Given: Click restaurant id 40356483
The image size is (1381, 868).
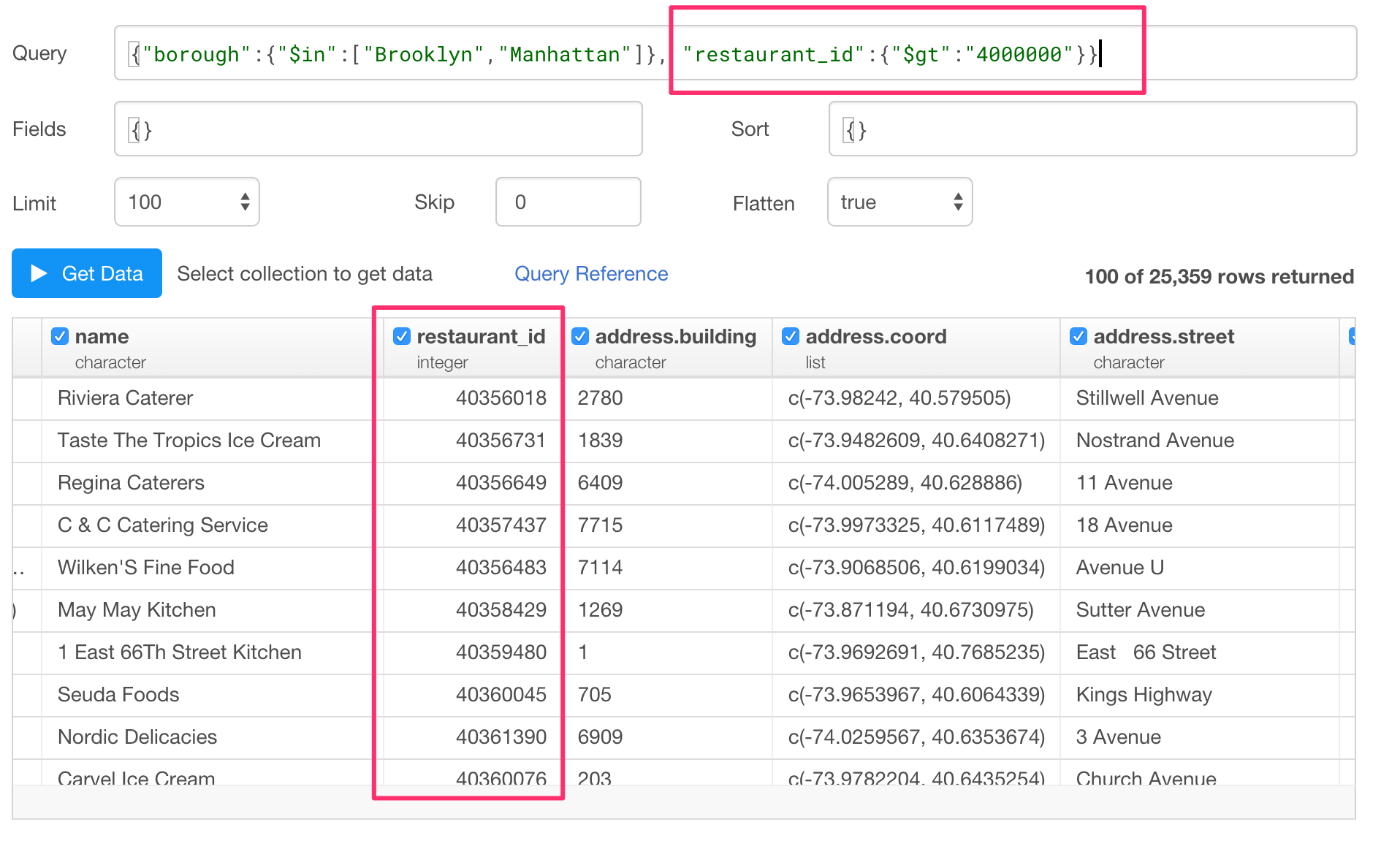Looking at the screenshot, I should tap(501, 568).
